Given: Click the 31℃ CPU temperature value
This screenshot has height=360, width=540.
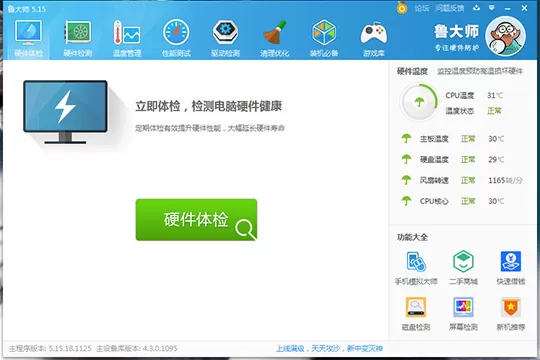Looking at the screenshot, I should point(495,95).
